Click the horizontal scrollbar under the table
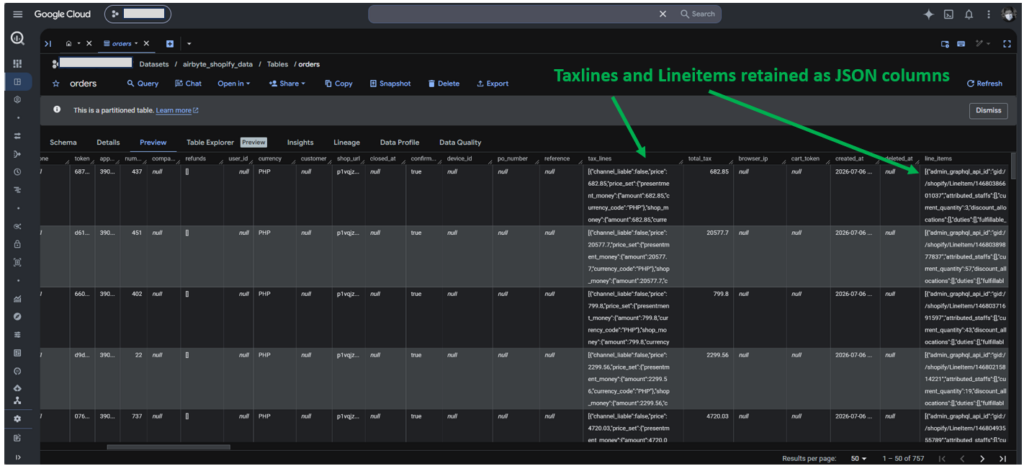This screenshot has height=466, width=1024. (x=168, y=447)
